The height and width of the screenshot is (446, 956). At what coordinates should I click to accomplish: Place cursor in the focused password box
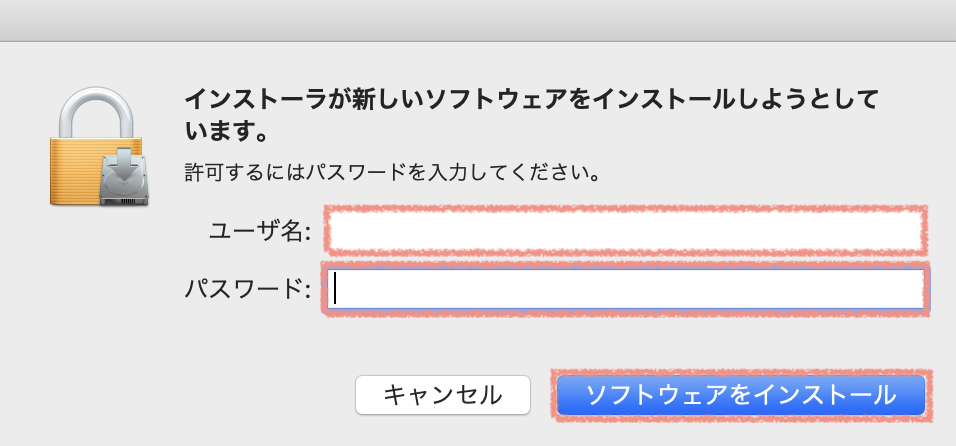tap(625, 289)
